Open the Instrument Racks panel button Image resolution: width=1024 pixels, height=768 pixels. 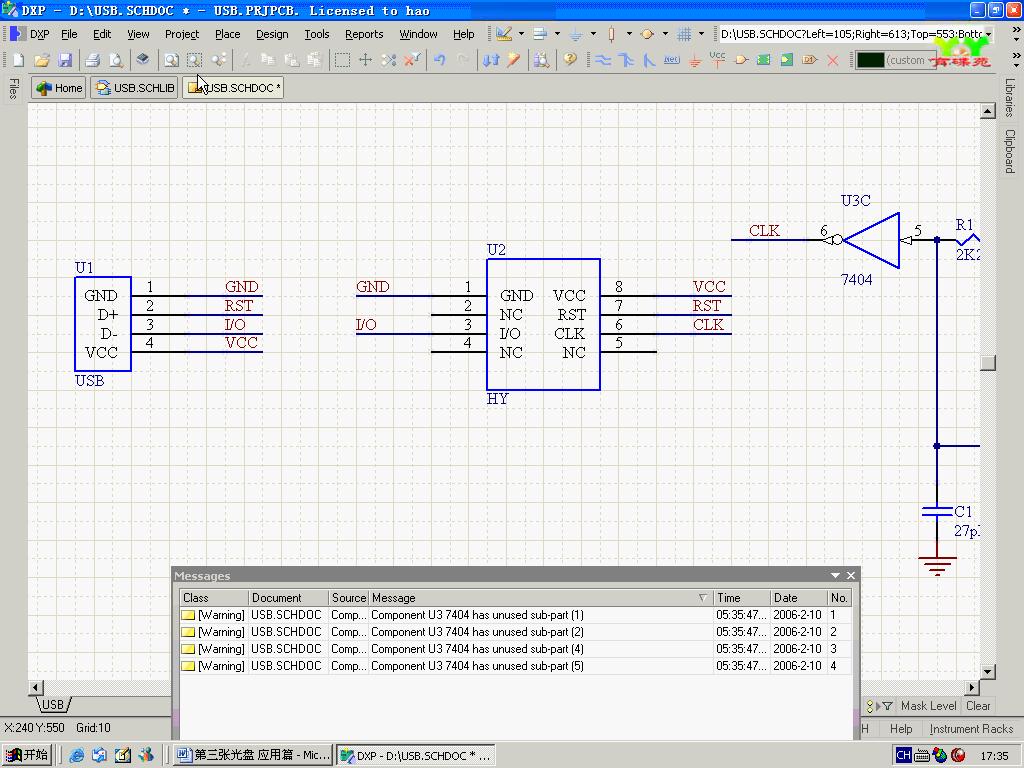click(971, 729)
